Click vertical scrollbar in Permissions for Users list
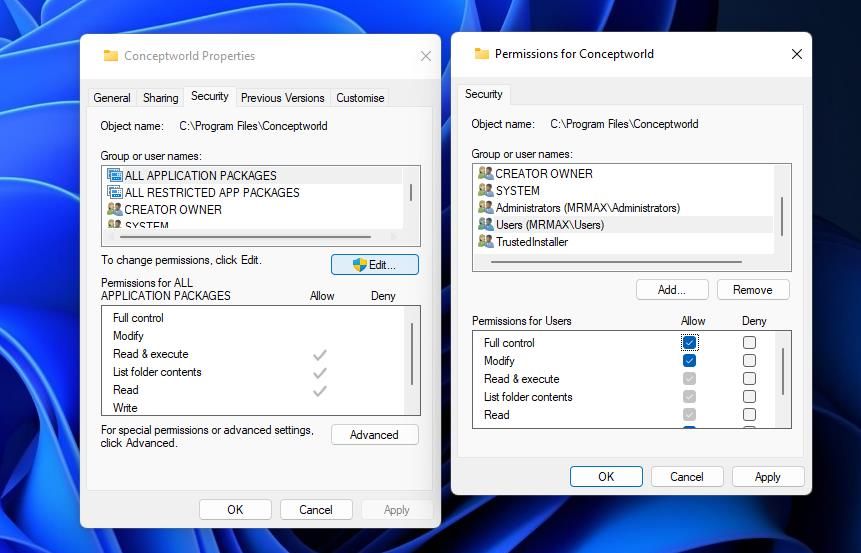 tap(782, 371)
